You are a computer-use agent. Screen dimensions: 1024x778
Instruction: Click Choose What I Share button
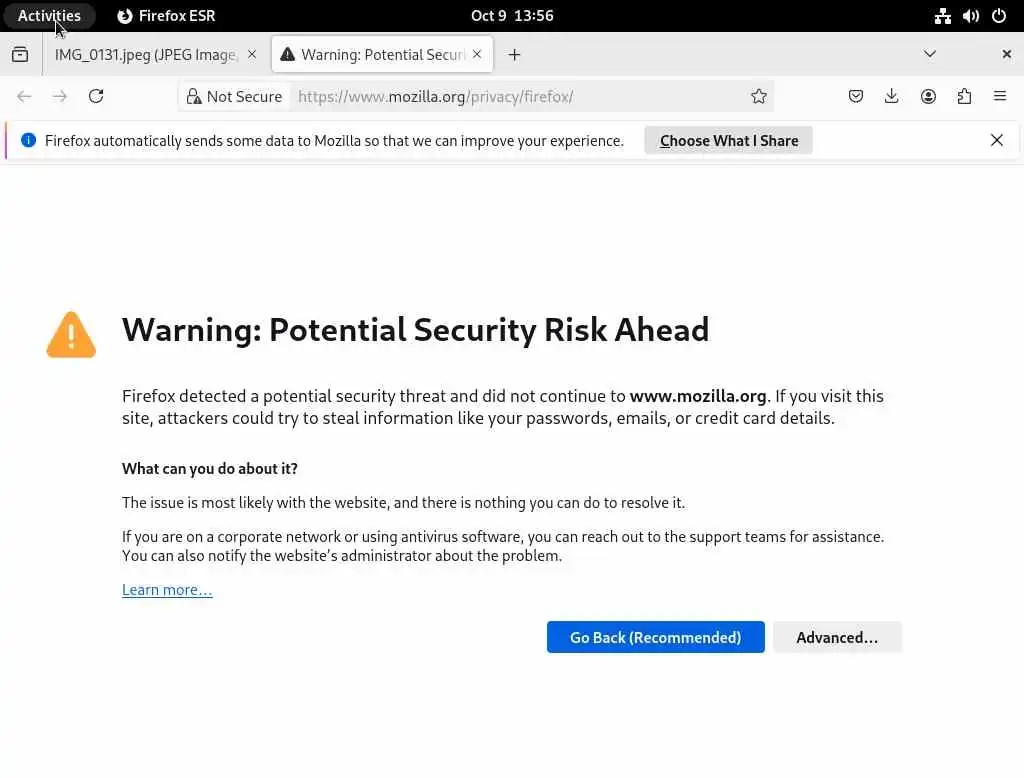point(728,140)
